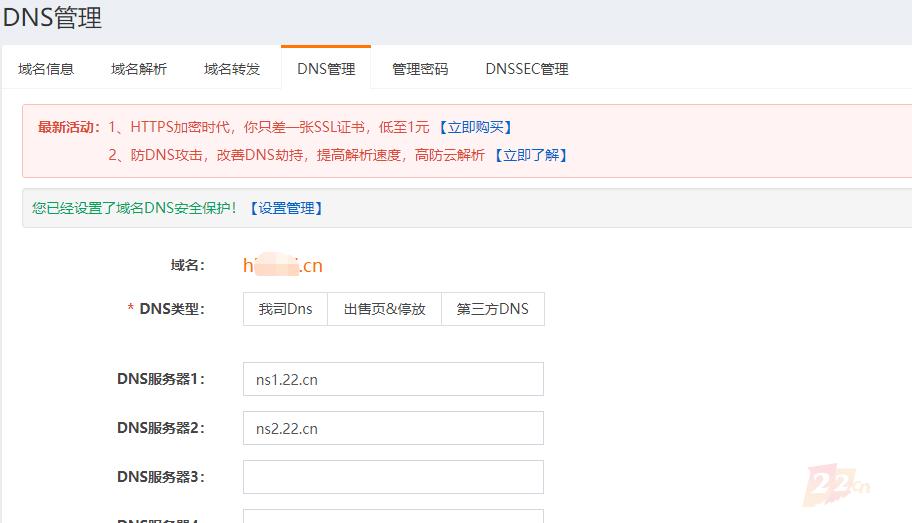The width and height of the screenshot is (912, 523).
Task: Focus the empty DNS服务器3 input field
Action: pyautogui.click(x=393, y=477)
